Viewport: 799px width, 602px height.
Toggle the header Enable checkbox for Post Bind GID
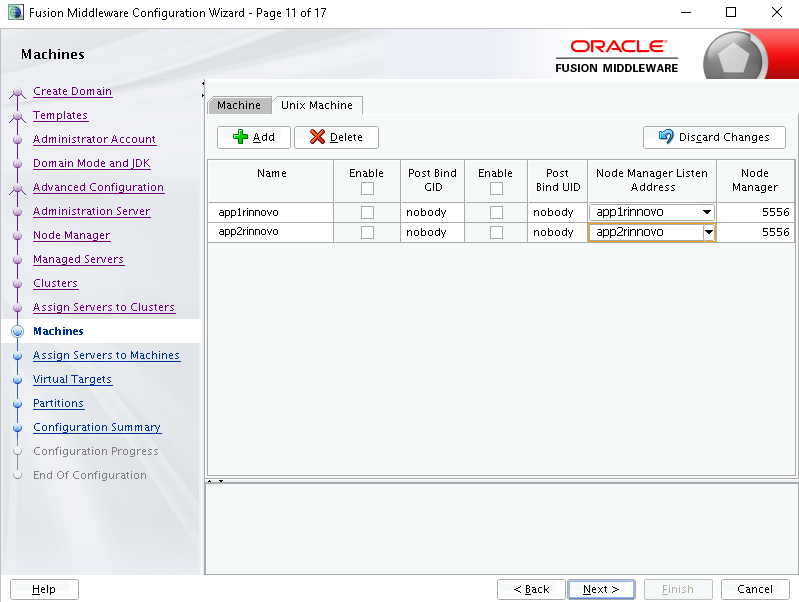click(367, 188)
